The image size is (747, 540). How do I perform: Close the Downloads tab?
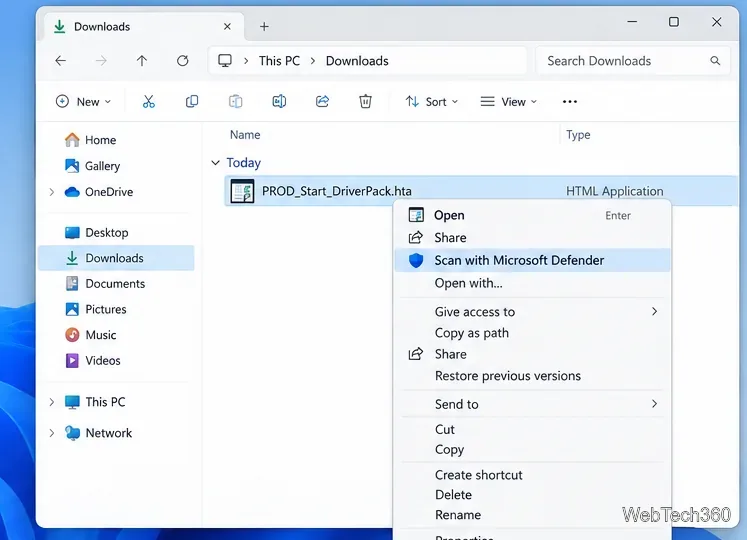tap(227, 27)
